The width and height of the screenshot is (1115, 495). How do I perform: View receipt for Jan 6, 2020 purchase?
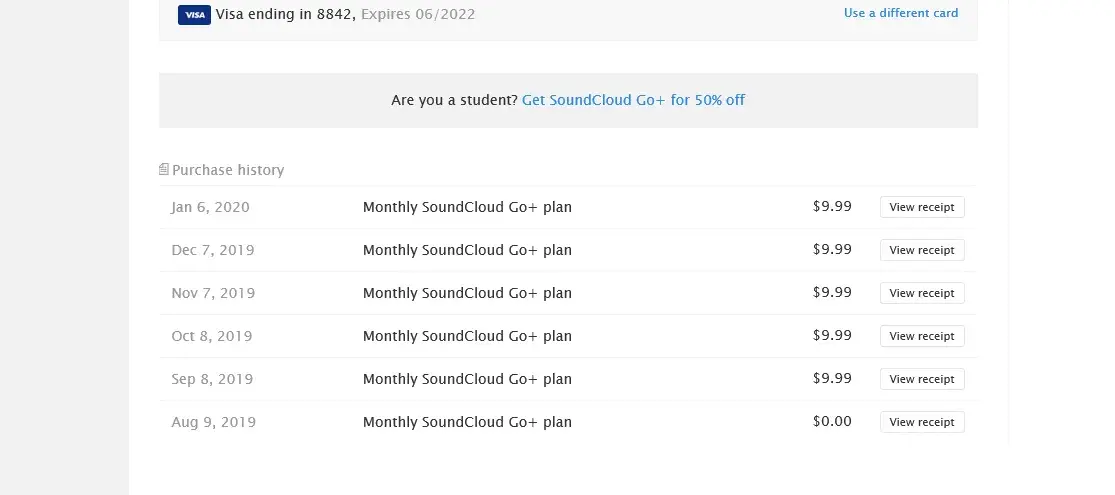click(922, 207)
